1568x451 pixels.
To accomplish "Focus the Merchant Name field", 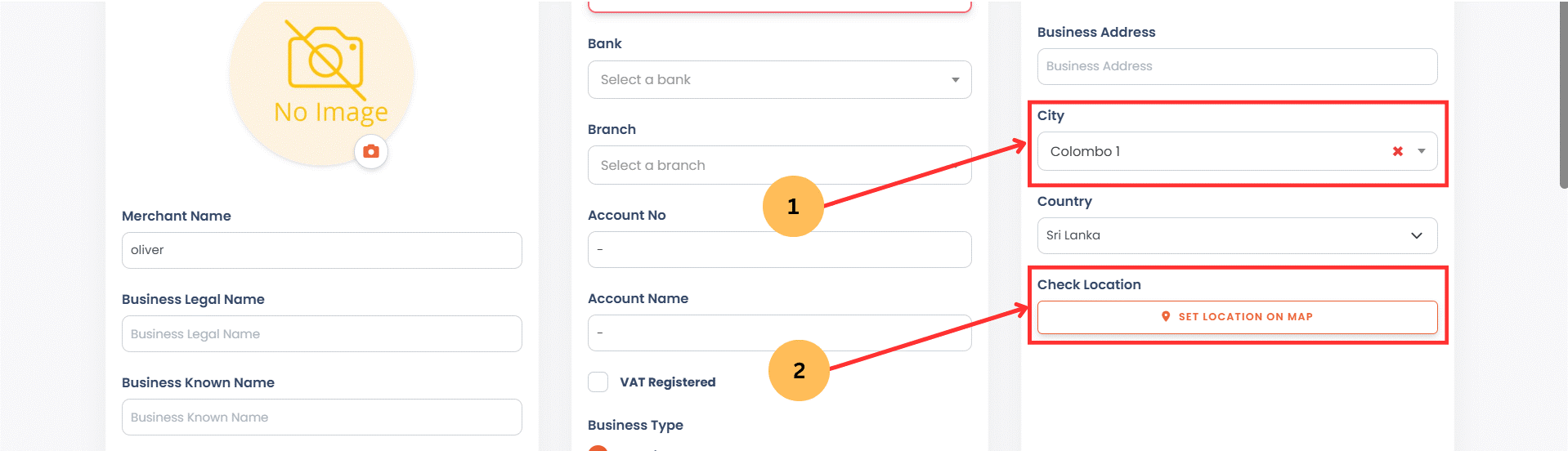I will point(321,250).
